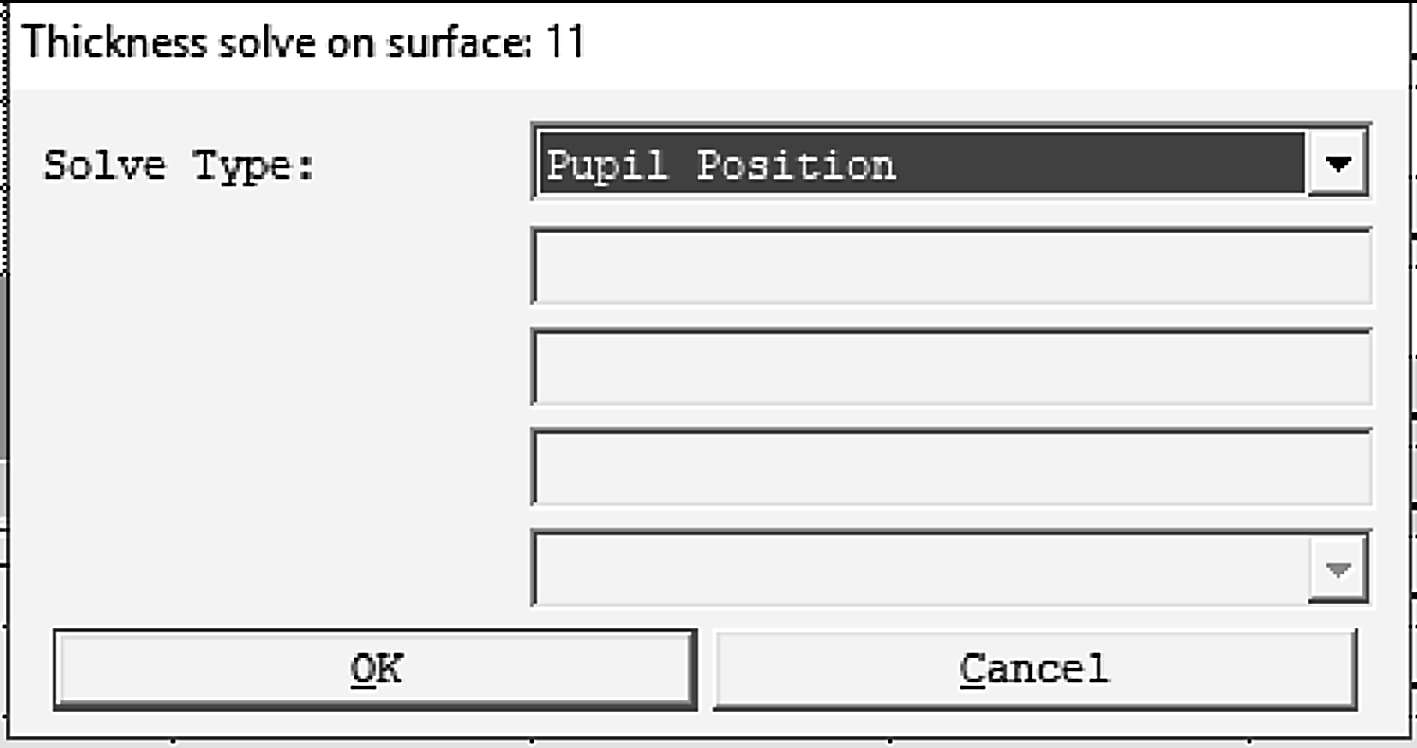Select the Pupil Position combo box
This screenshot has width=1417, height=748.
920,163
